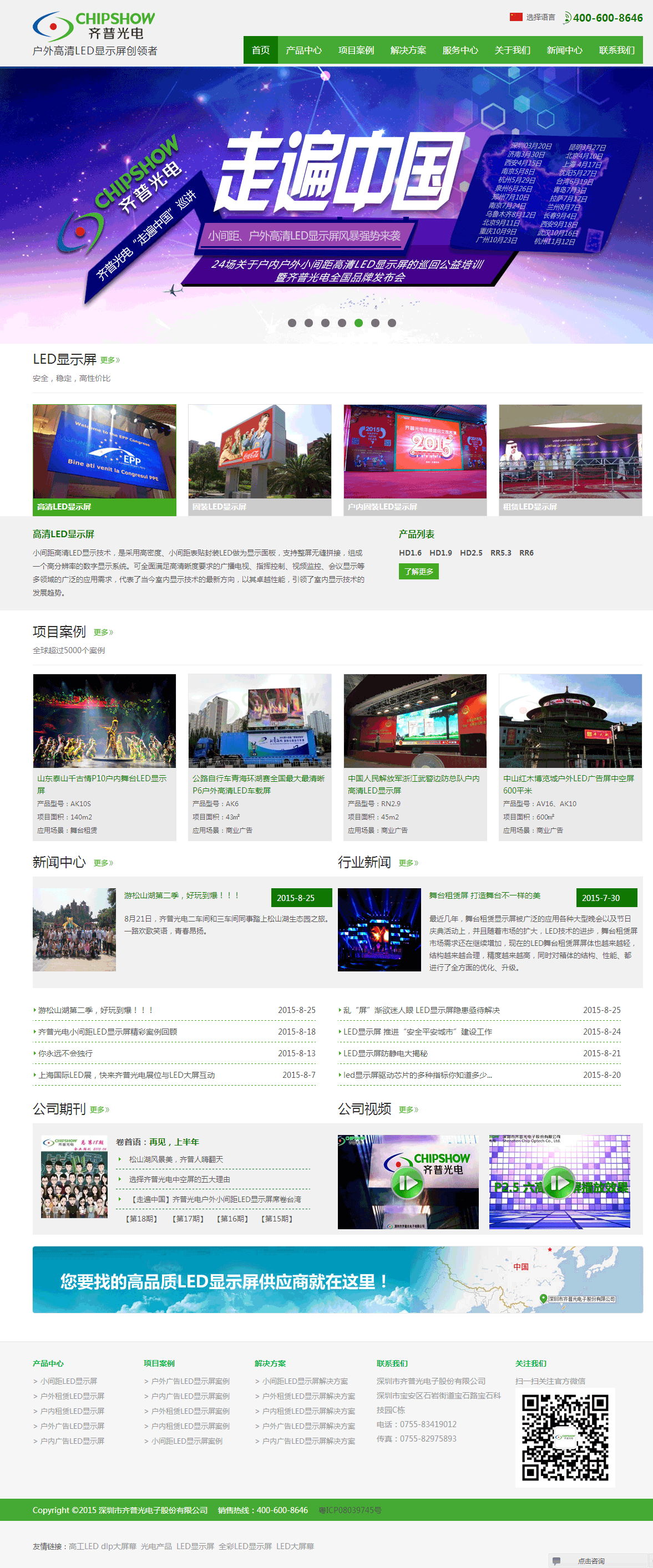Open the RR5.3 product link

pos(501,553)
